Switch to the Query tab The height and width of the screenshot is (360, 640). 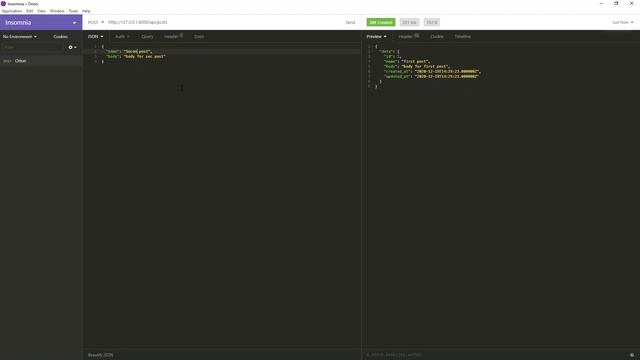(x=147, y=37)
